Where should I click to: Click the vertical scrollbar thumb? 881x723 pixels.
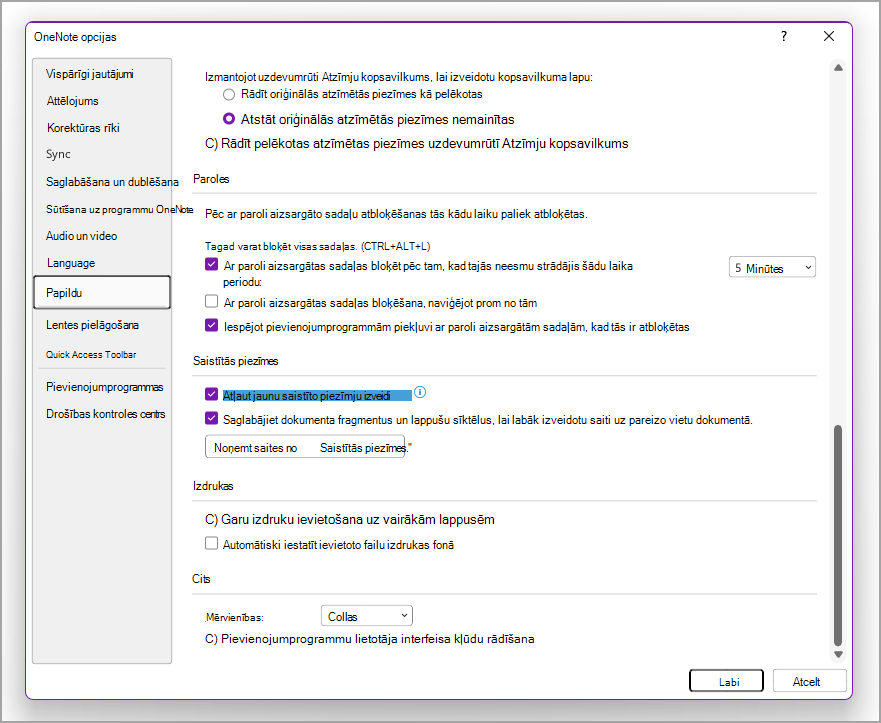[838, 535]
